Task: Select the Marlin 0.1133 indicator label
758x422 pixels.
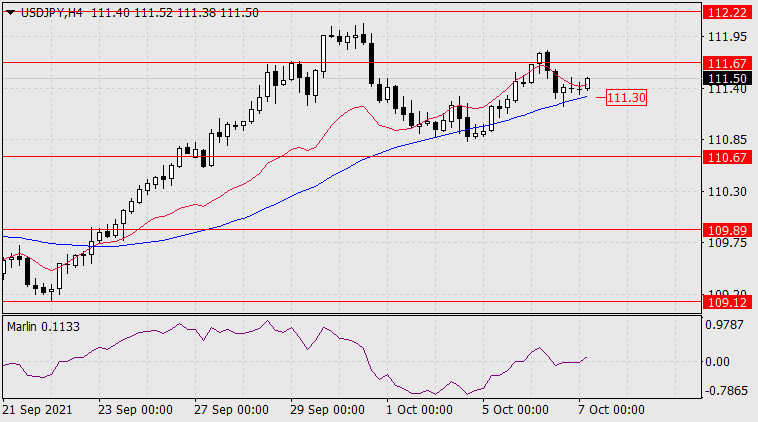Action: (44, 327)
